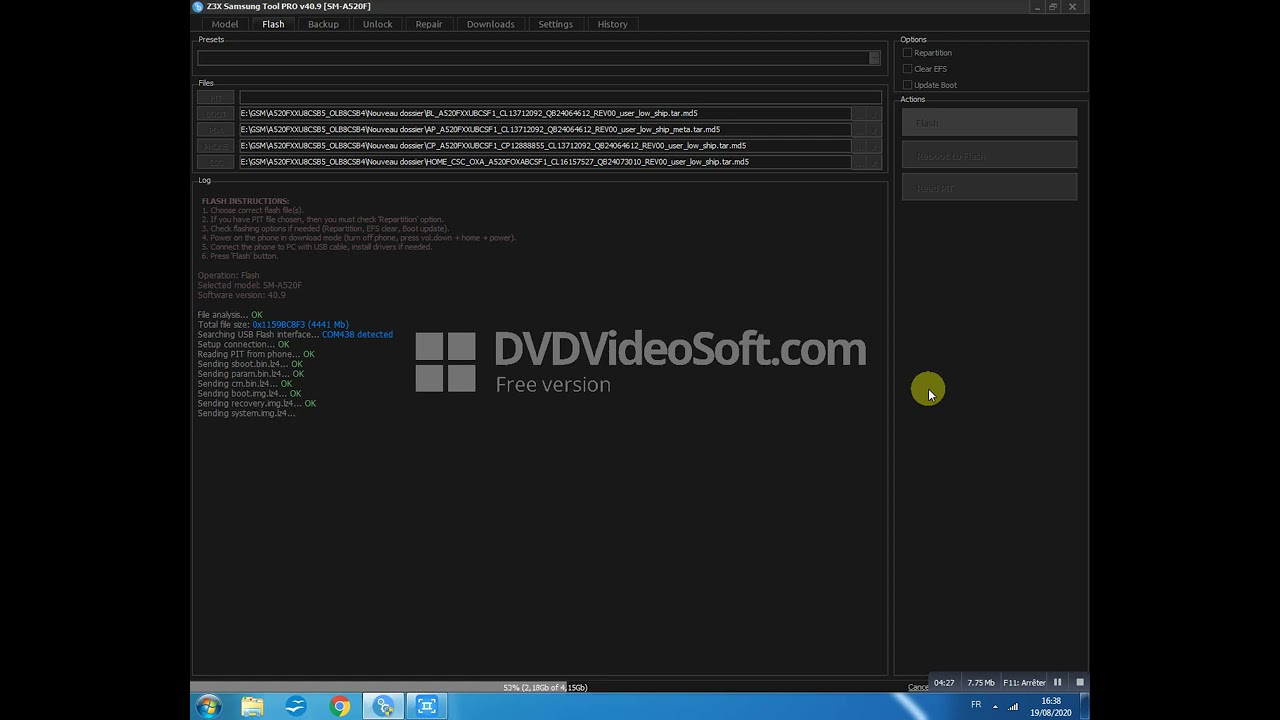Clear the PDA file with the x button

tap(875, 130)
